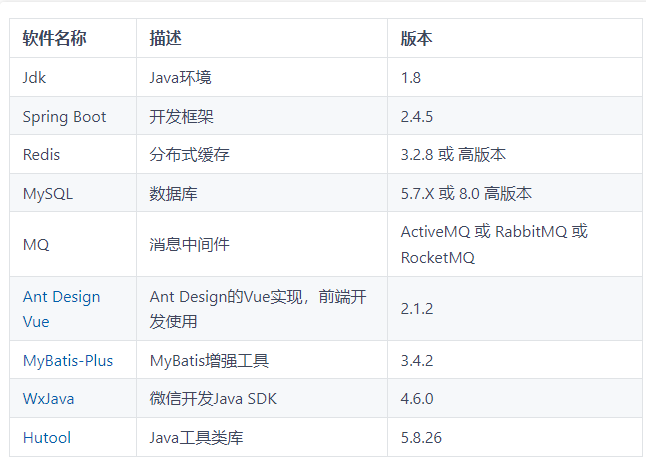Click the Spring Boot cell
This screenshot has width=646, height=459.
(73, 116)
